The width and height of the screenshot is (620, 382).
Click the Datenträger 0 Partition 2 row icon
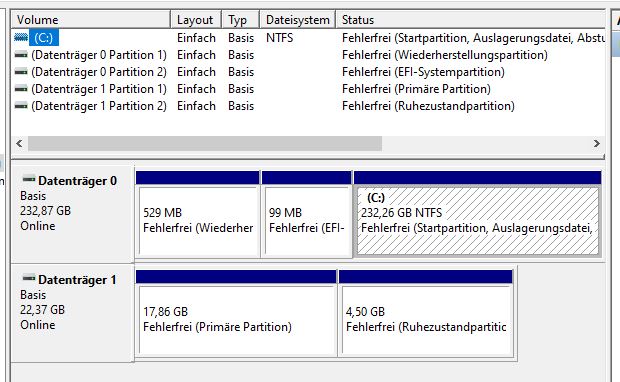tap(21, 72)
